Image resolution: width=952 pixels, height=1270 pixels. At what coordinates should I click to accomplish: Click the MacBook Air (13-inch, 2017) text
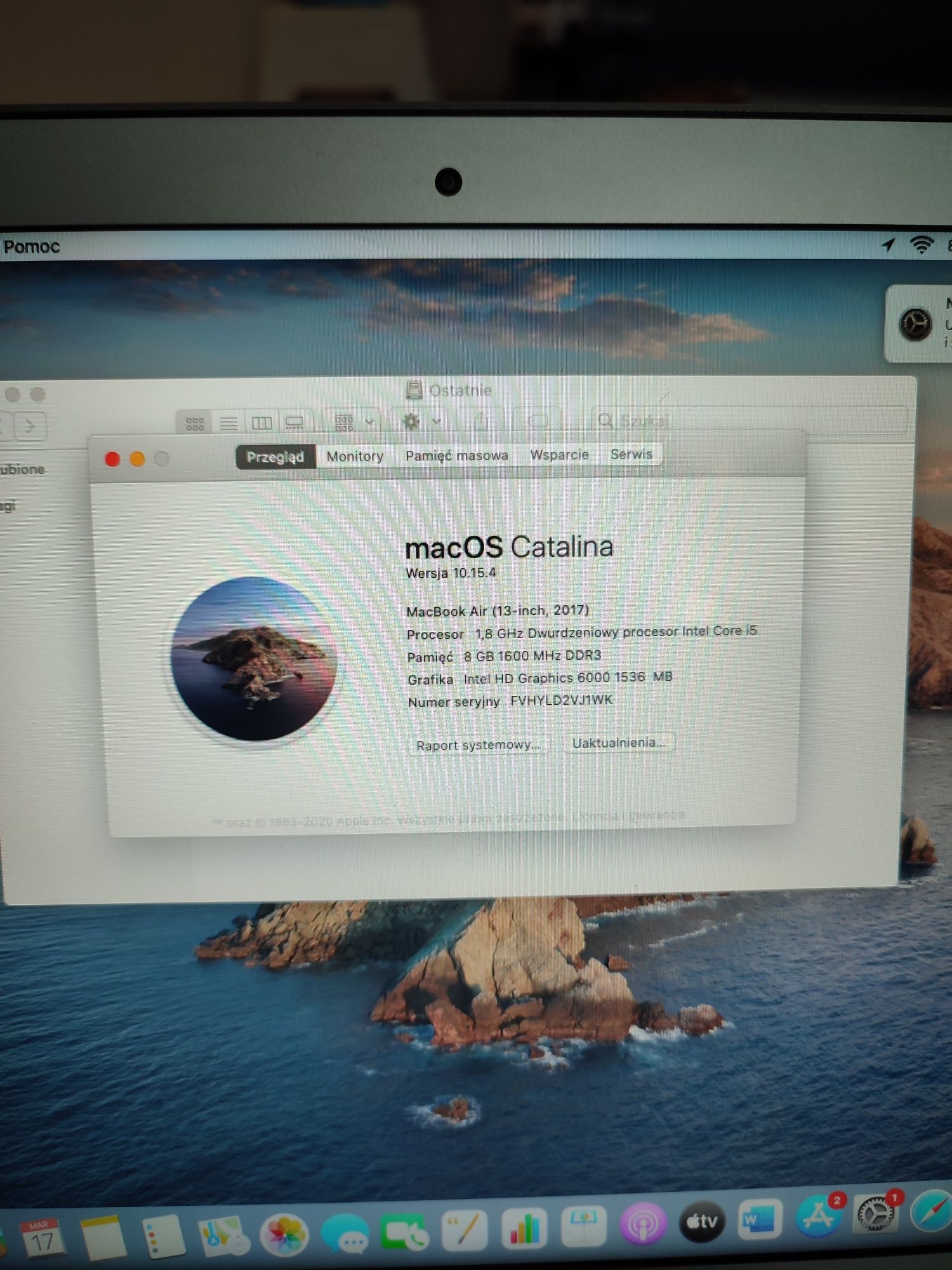pos(498,611)
